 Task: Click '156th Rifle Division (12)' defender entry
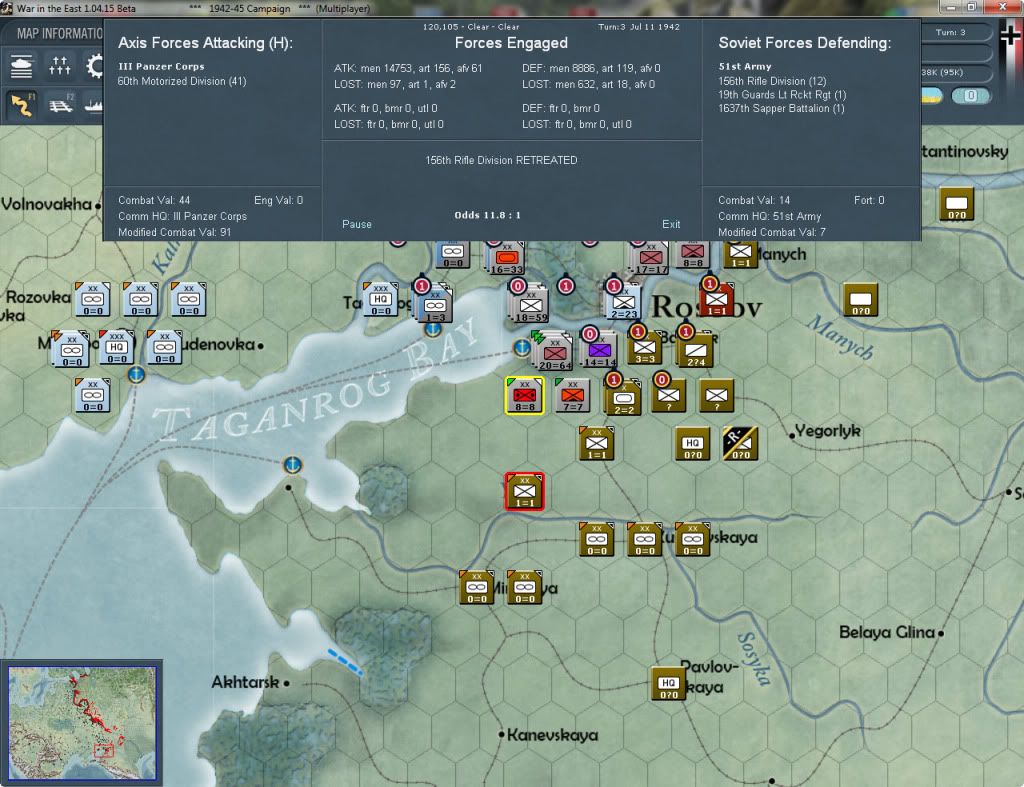(772, 81)
